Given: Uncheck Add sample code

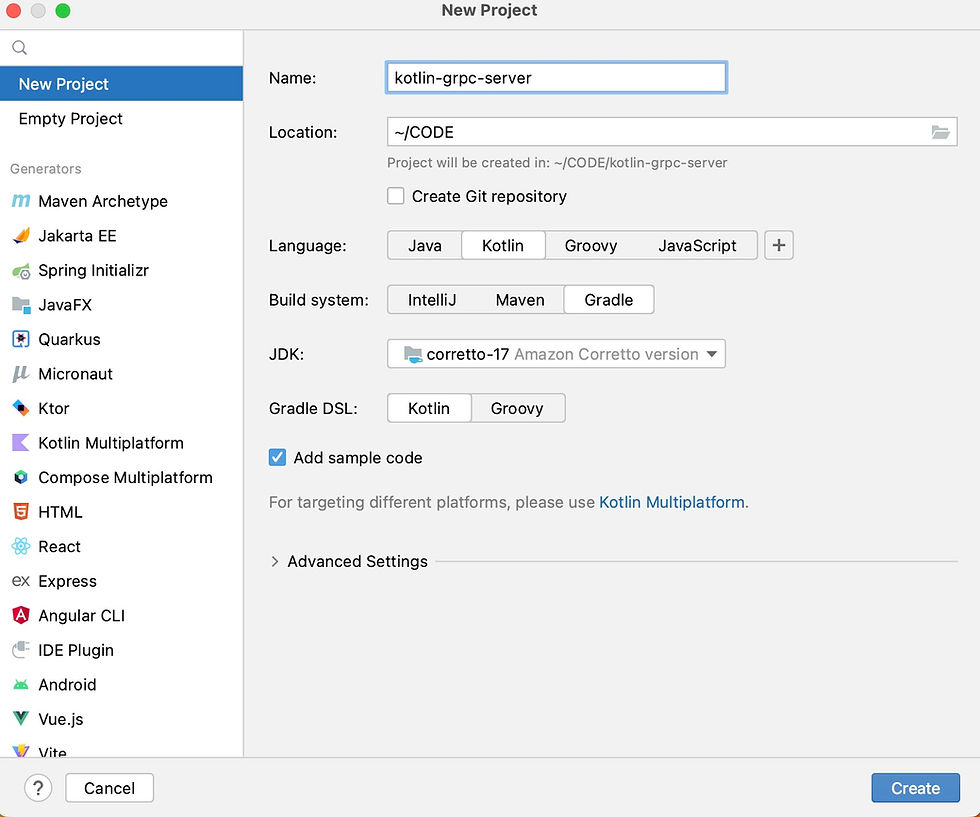Looking at the screenshot, I should click(x=278, y=458).
